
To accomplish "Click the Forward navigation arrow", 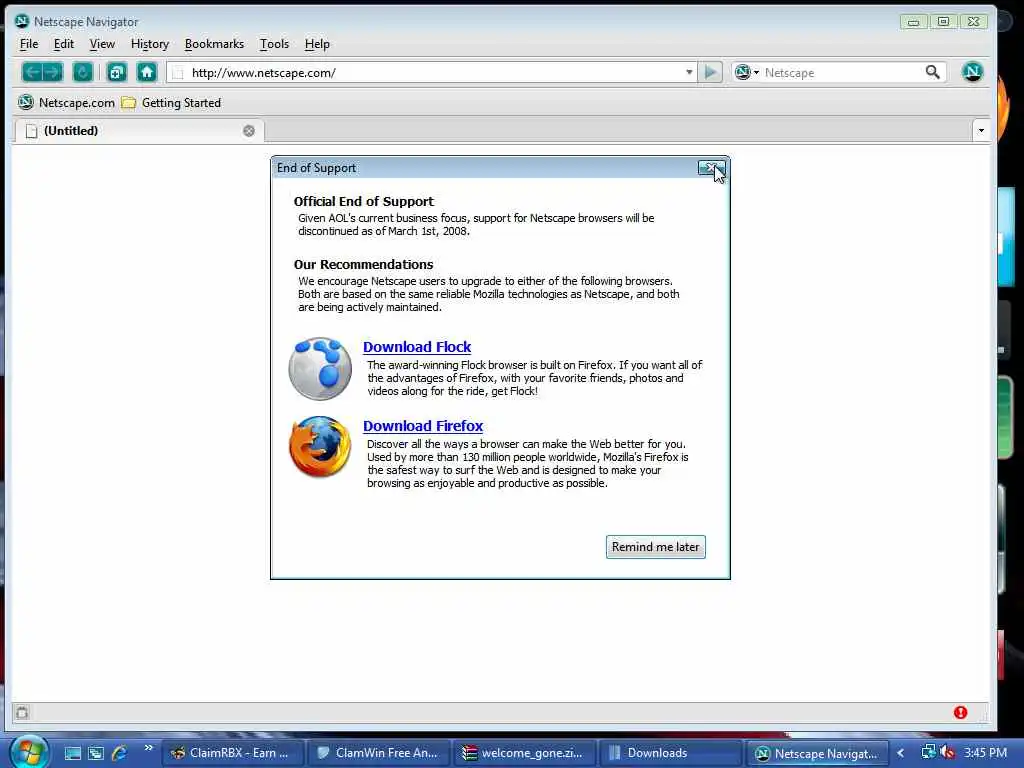I will [x=53, y=72].
